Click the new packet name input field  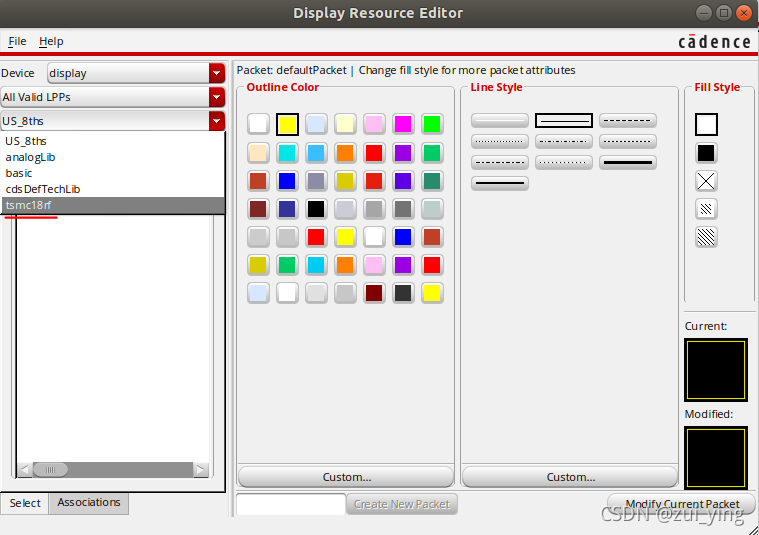tap(291, 504)
